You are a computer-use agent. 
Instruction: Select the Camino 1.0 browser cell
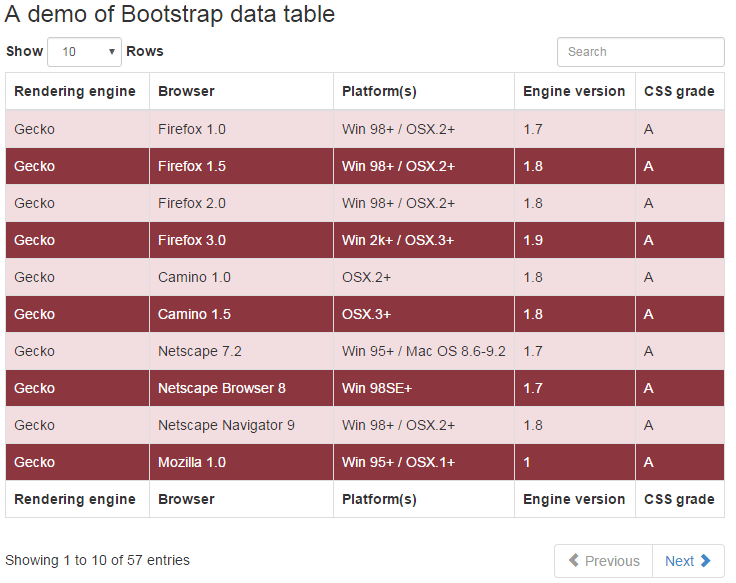[241, 277]
